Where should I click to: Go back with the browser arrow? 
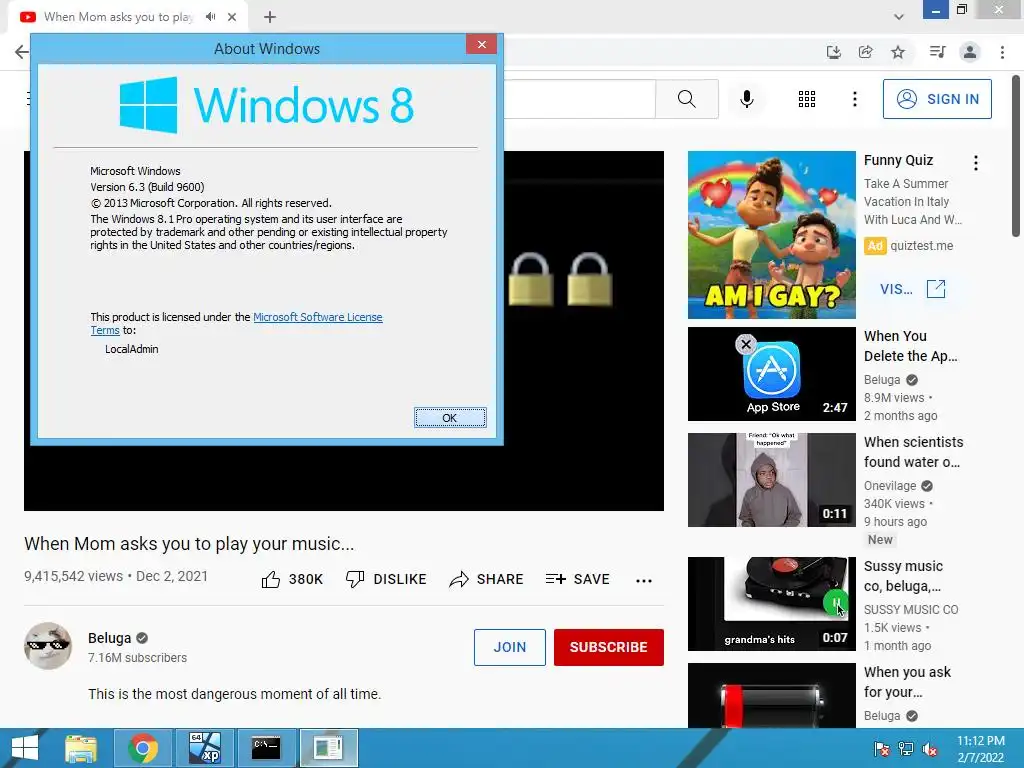(x=22, y=52)
